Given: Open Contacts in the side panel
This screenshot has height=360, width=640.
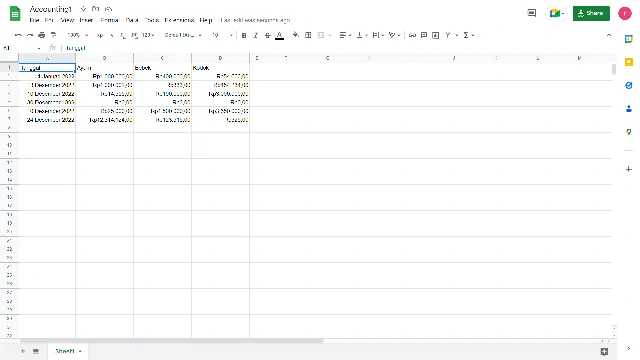Looking at the screenshot, I should coord(629,109).
